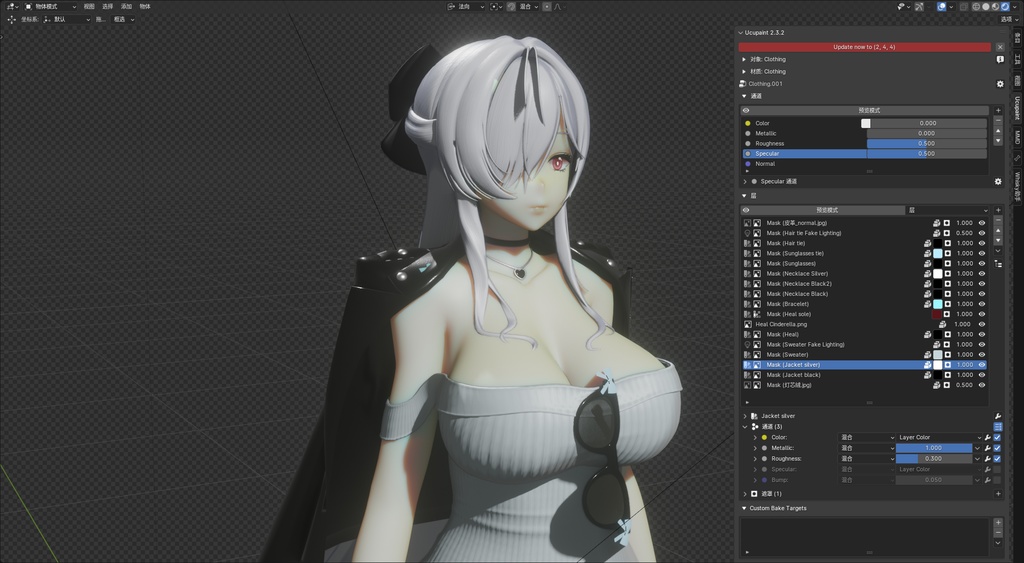Open the 视图 menu
The image size is (1024, 563).
pos(89,7)
